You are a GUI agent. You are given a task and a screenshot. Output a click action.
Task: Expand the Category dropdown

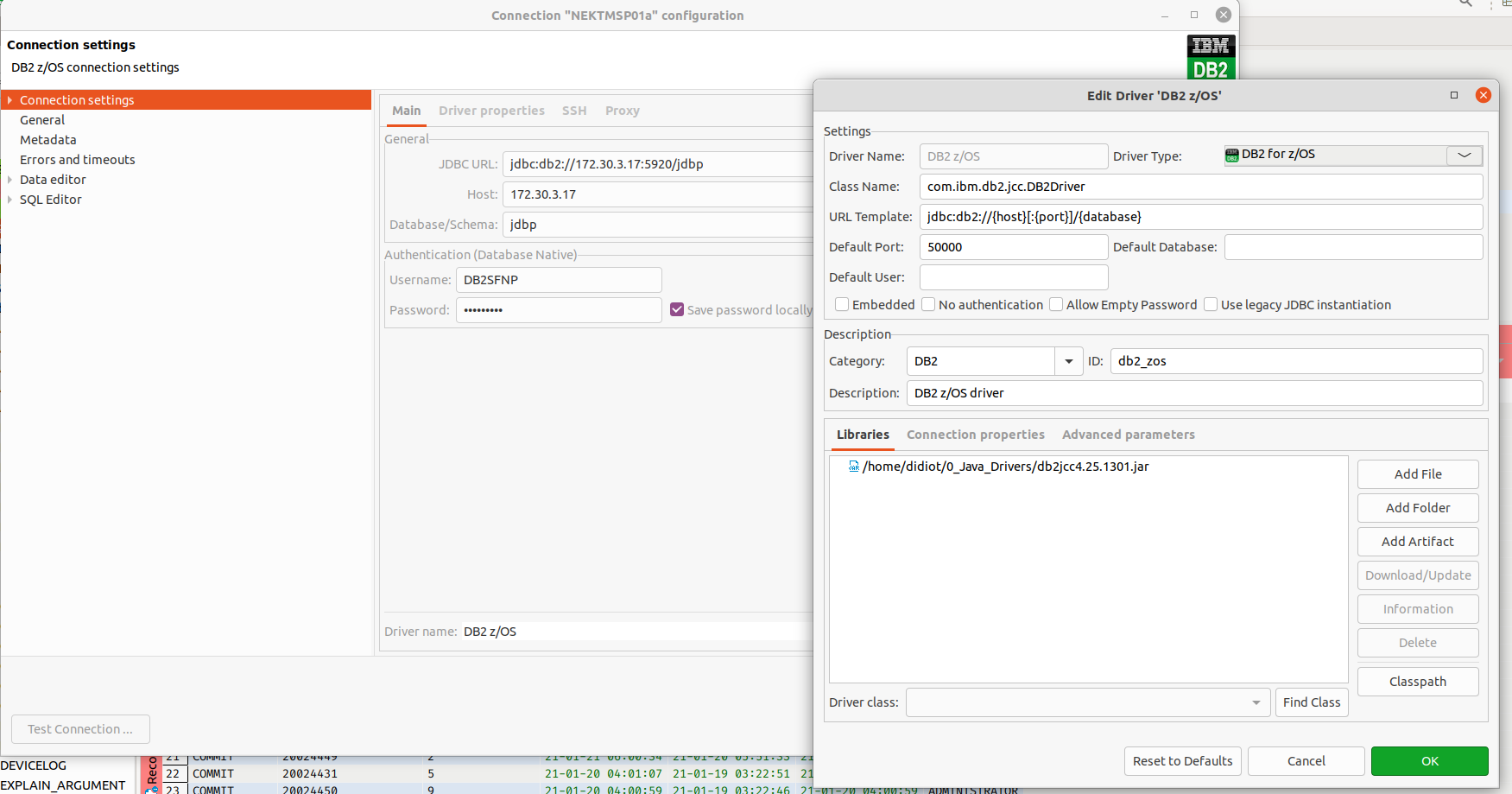[x=1068, y=361]
